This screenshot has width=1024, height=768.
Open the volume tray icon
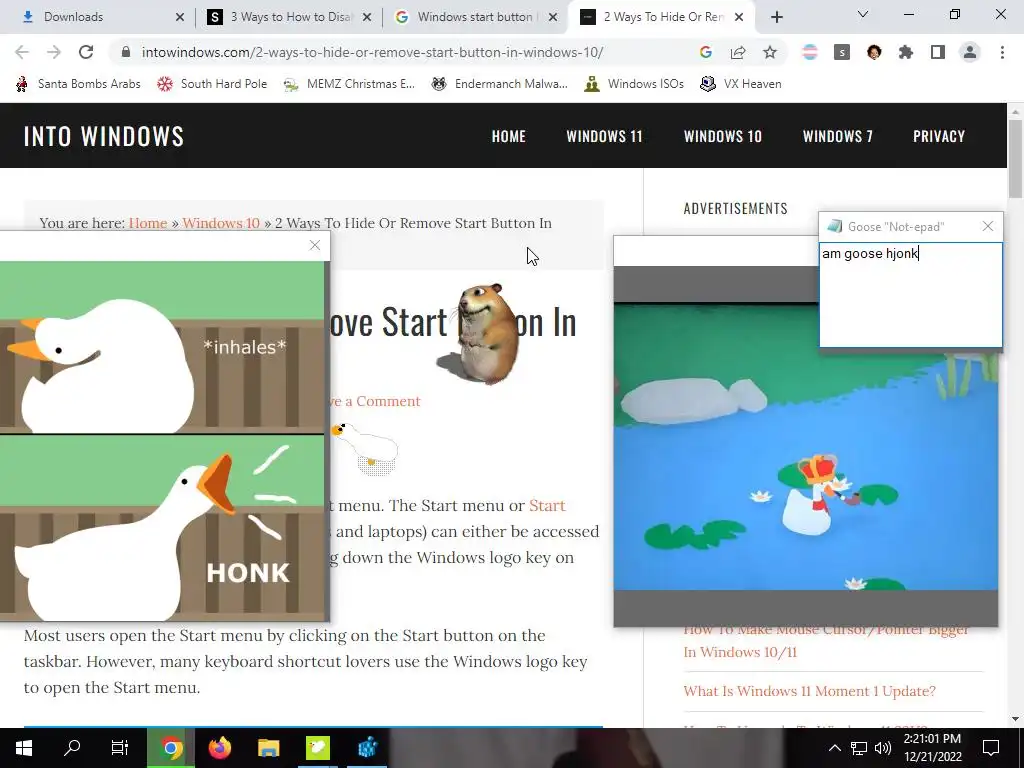pos(883,748)
